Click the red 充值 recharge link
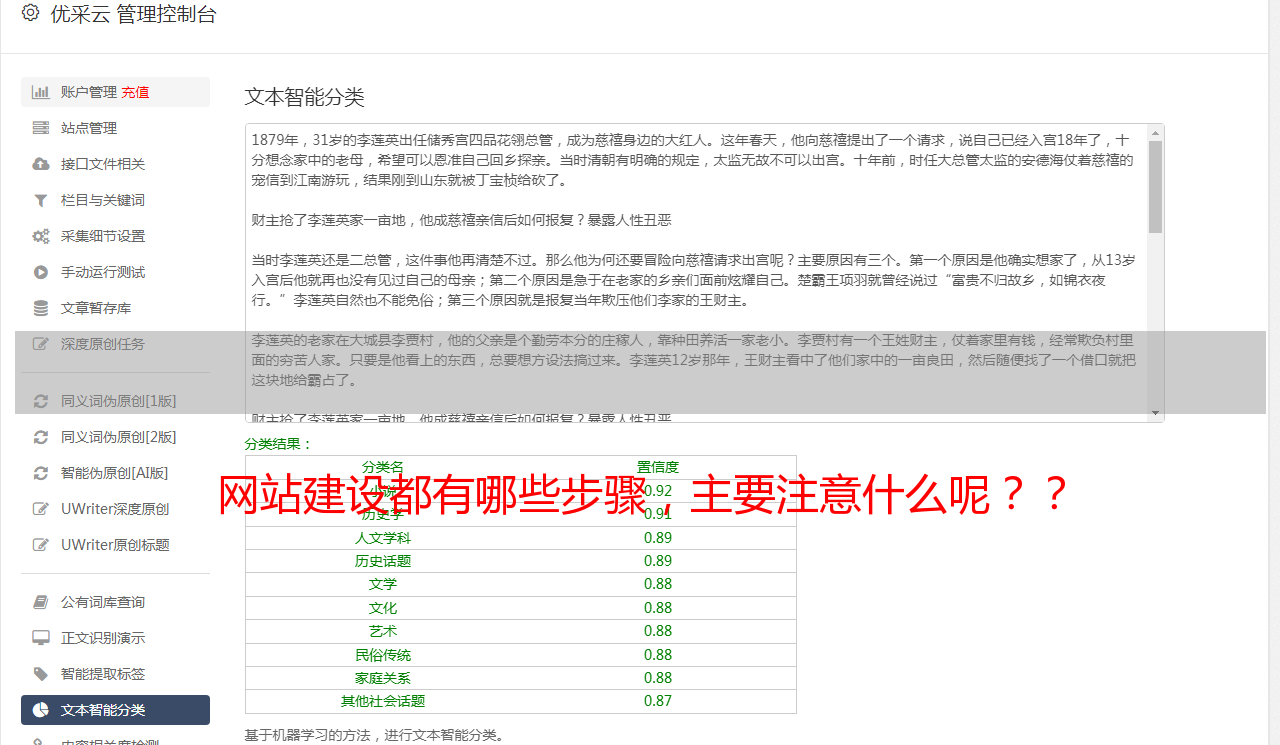 coord(135,92)
